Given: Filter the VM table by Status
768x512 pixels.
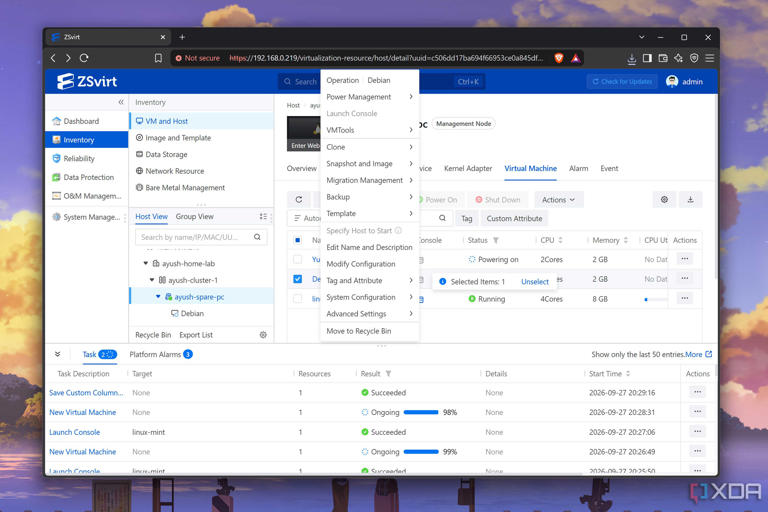Looking at the screenshot, I should (x=496, y=240).
